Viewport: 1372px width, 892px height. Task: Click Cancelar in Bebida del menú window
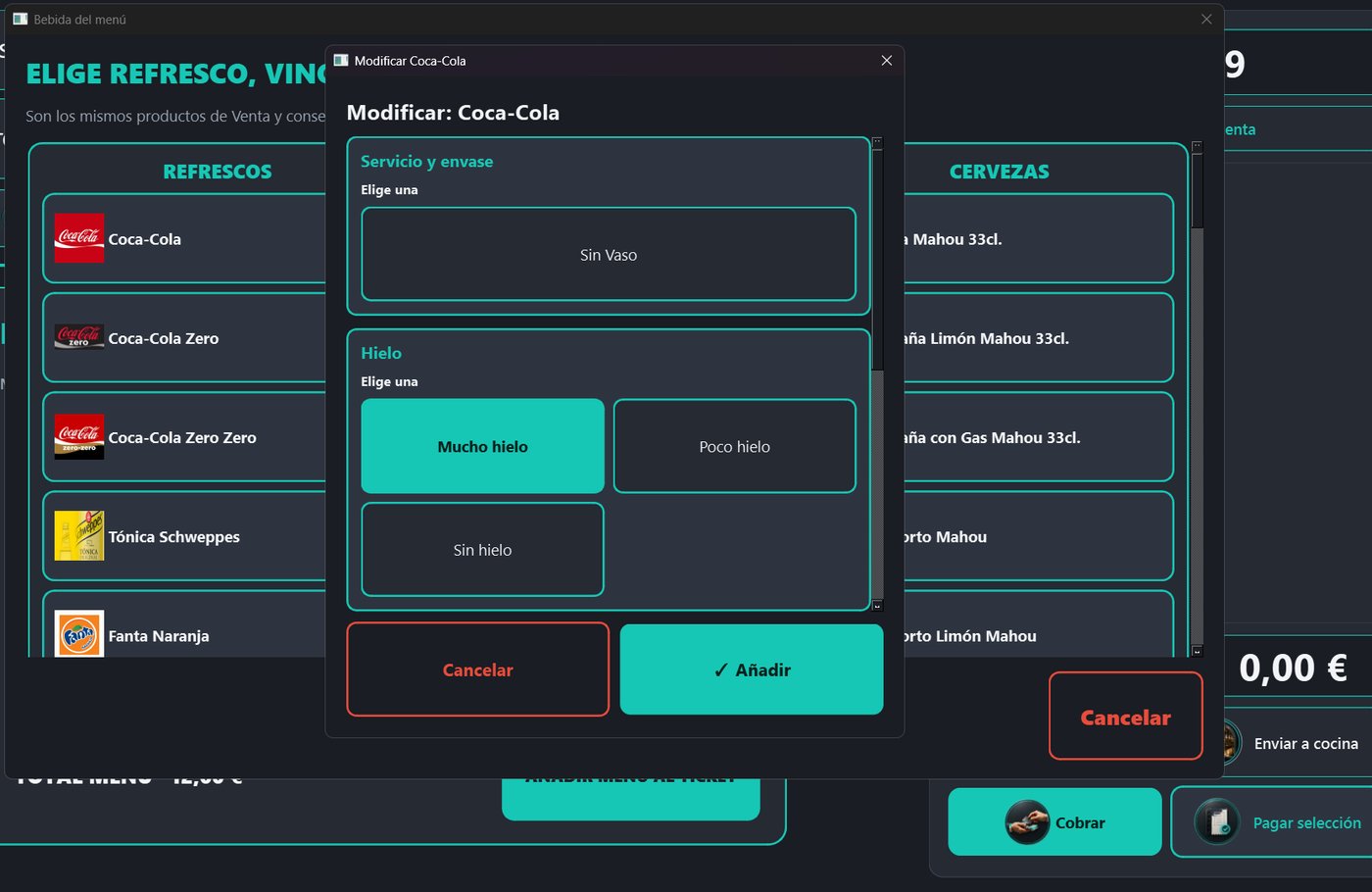(1125, 717)
